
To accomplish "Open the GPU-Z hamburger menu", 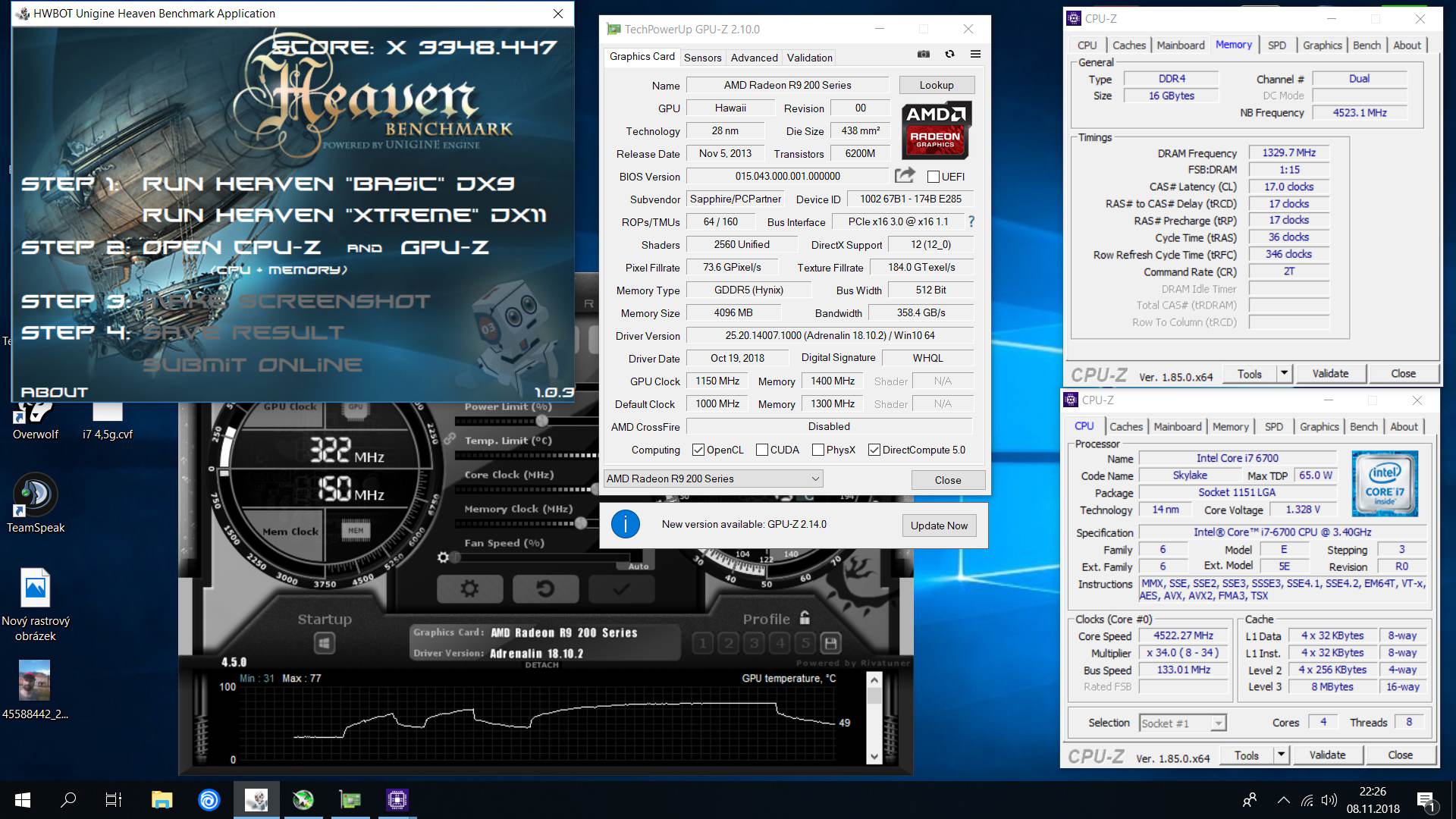I will [975, 55].
